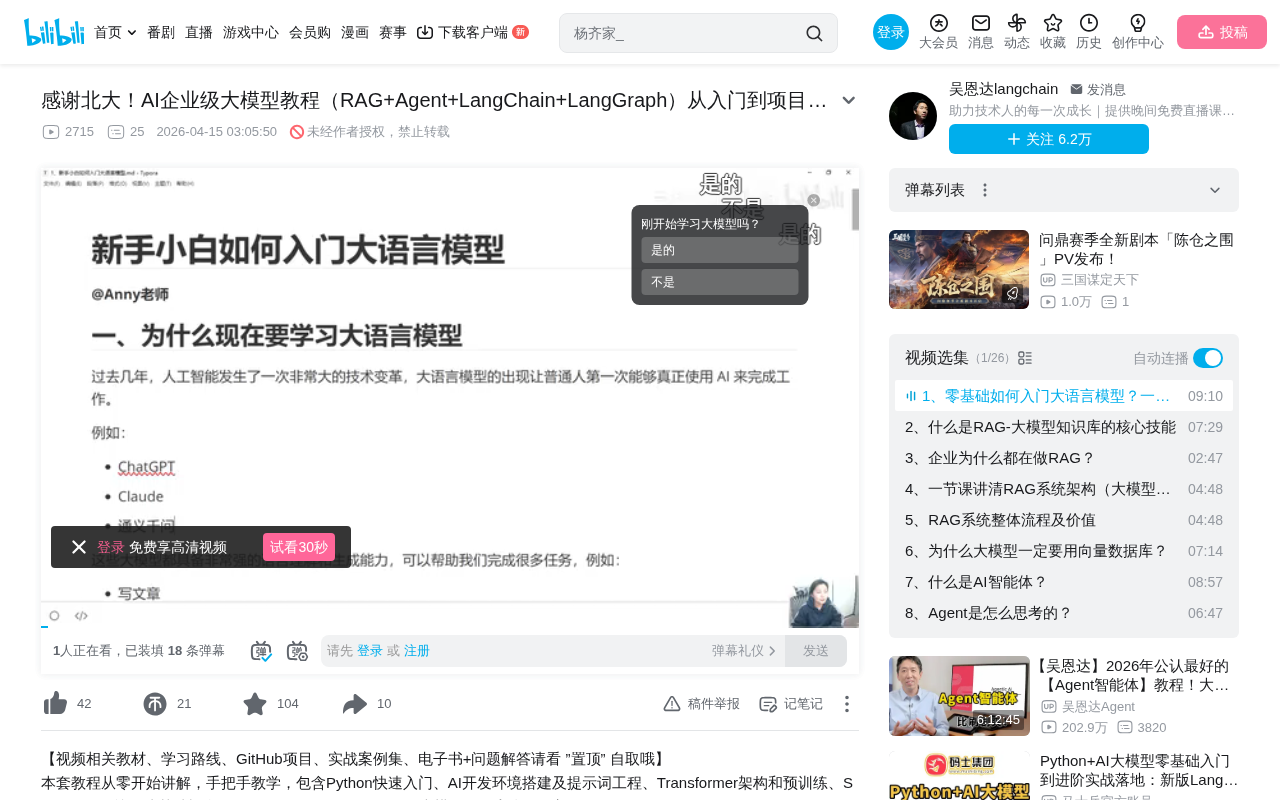Play episode 7 什么是AI智能体
The image size is (1280, 800).
[x=1064, y=582]
